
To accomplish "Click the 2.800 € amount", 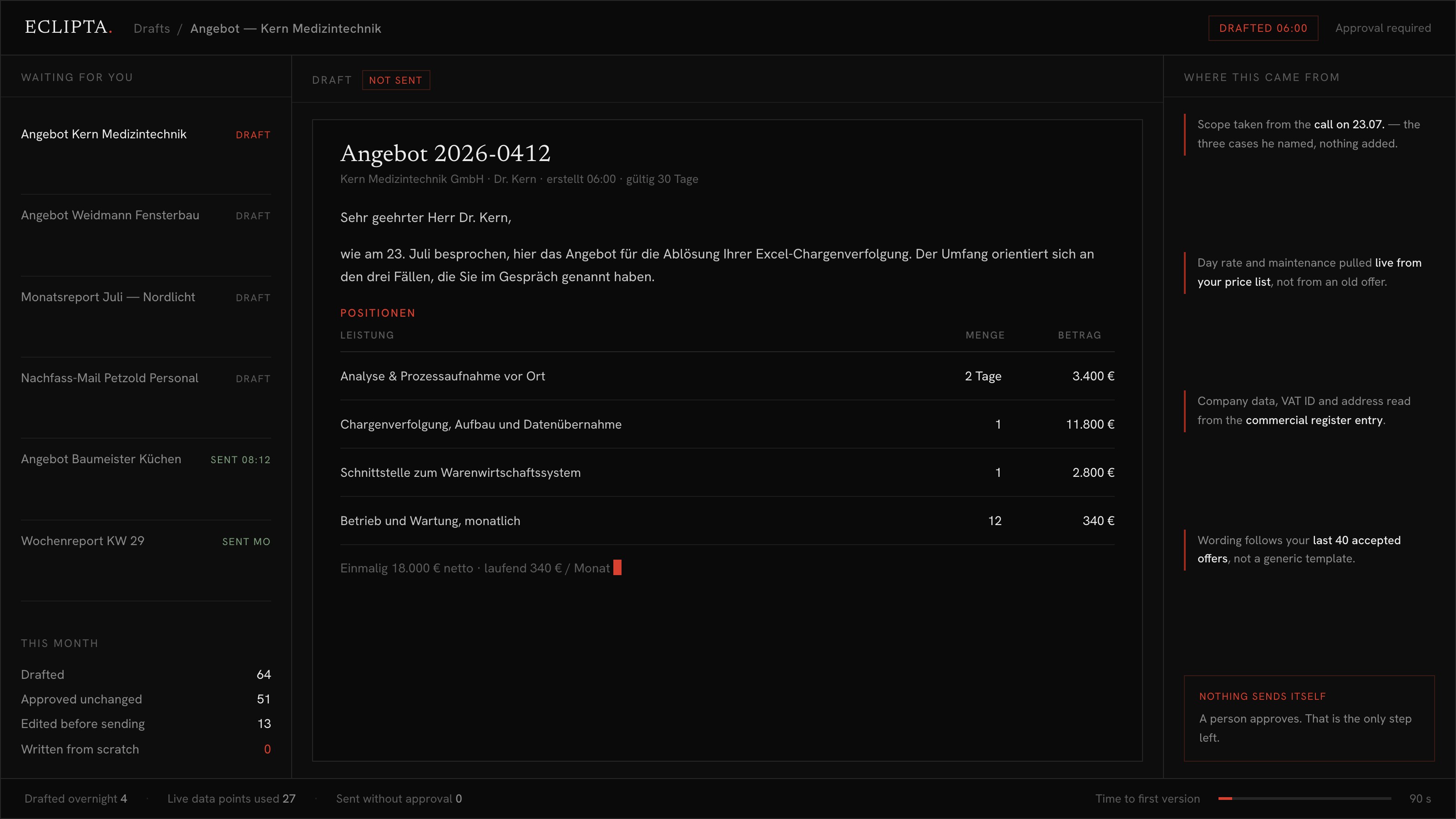I will click(1093, 473).
